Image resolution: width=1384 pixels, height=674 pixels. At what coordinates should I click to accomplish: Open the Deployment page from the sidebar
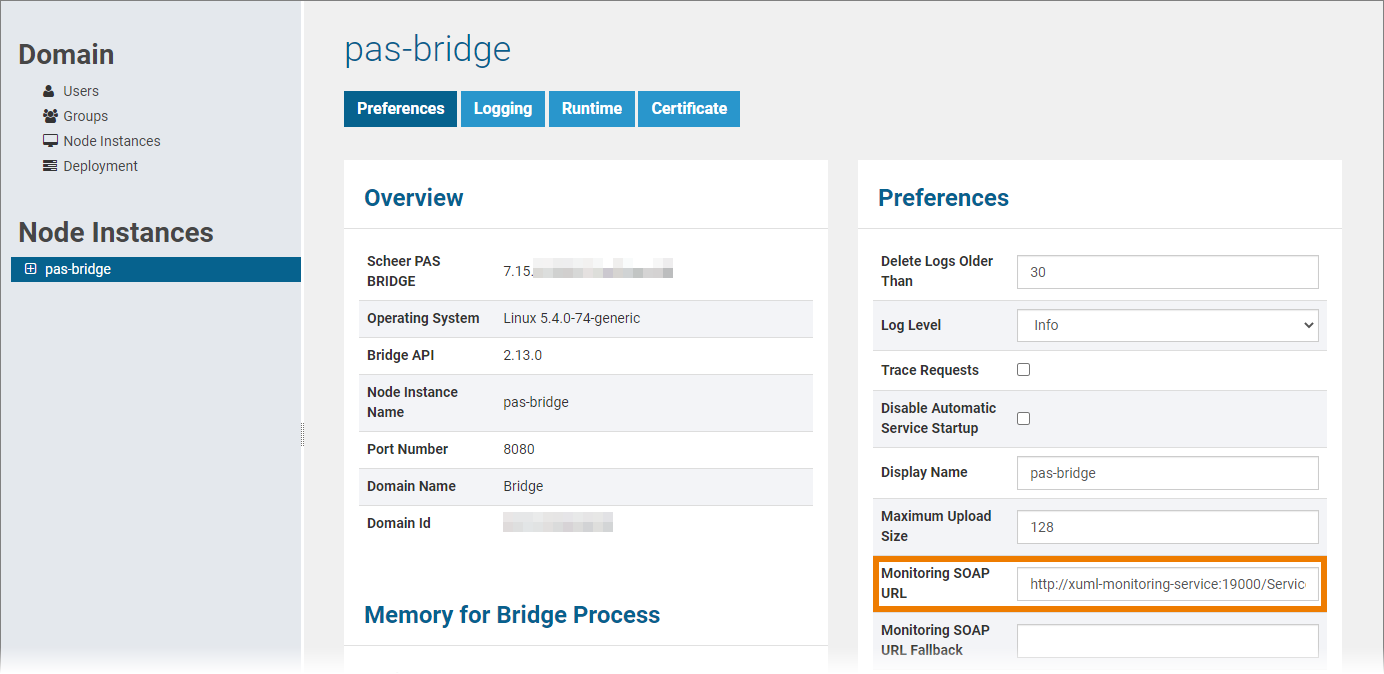[99, 165]
